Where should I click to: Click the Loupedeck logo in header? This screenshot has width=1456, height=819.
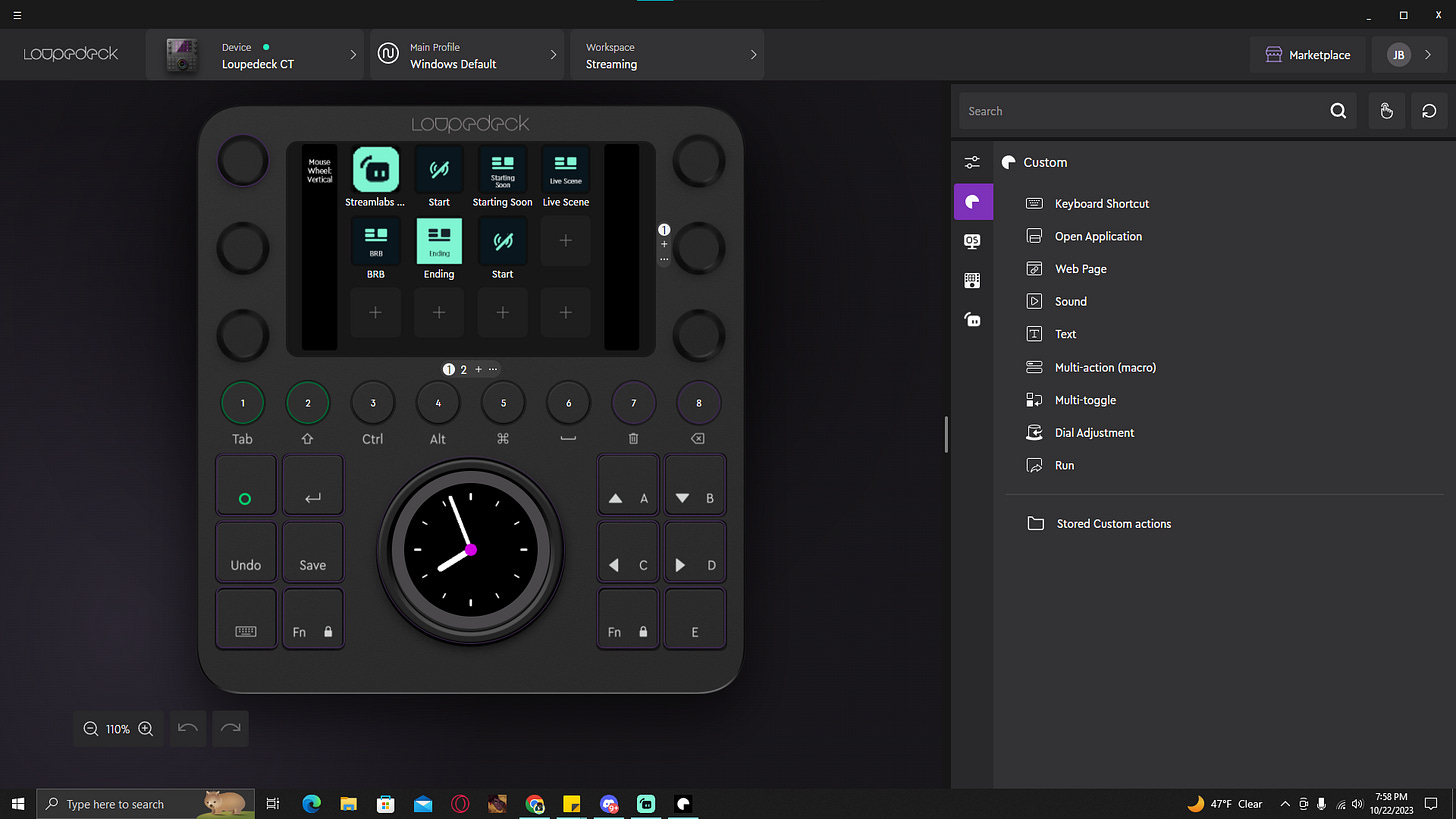tap(71, 54)
